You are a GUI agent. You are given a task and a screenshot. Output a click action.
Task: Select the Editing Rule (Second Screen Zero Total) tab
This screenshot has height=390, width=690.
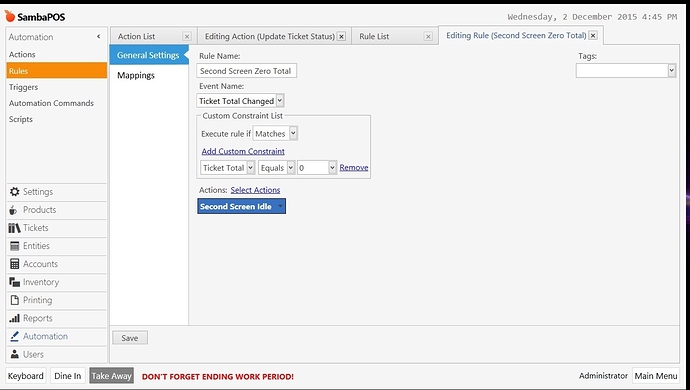click(x=516, y=36)
